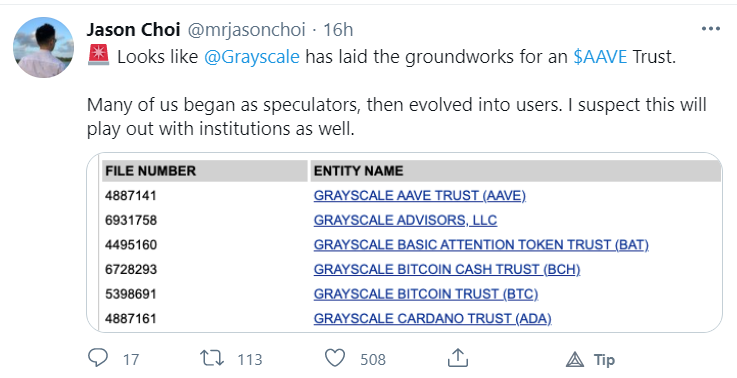Open the three-dot more options menu

click(x=710, y=29)
